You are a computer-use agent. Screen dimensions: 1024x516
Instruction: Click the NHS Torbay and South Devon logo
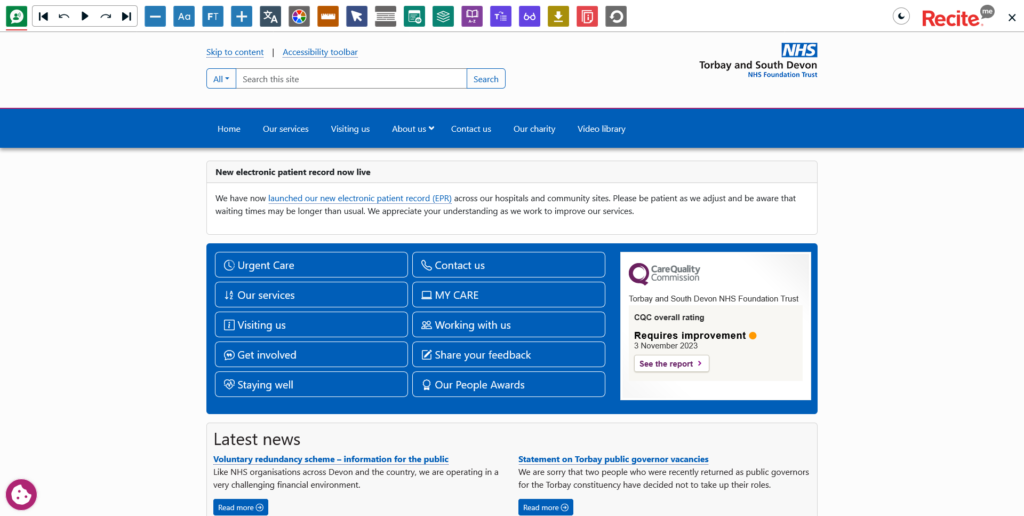(758, 61)
